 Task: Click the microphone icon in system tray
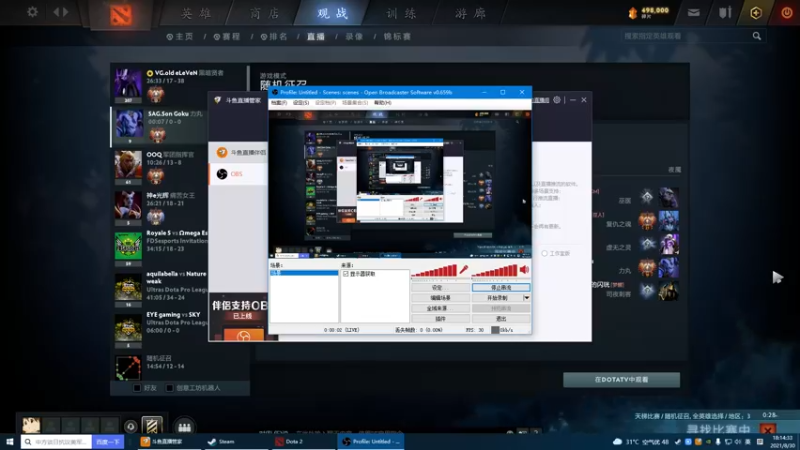[718, 442]
